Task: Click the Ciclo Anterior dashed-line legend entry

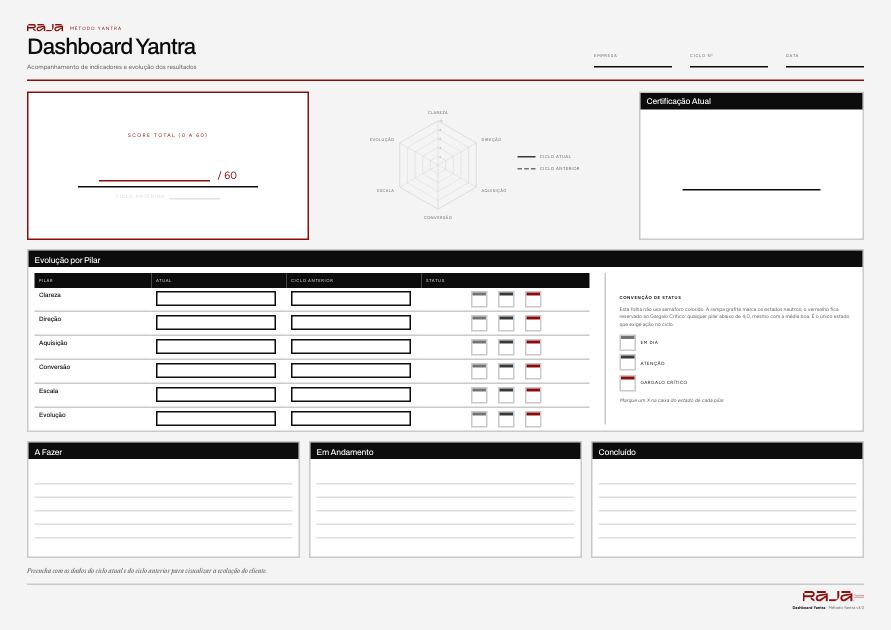Action: 548,169
